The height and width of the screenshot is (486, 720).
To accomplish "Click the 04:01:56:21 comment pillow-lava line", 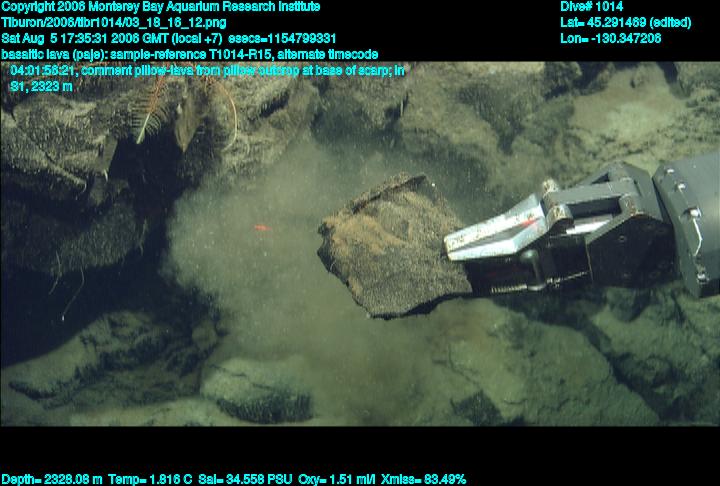I will (x=207, y=70).
